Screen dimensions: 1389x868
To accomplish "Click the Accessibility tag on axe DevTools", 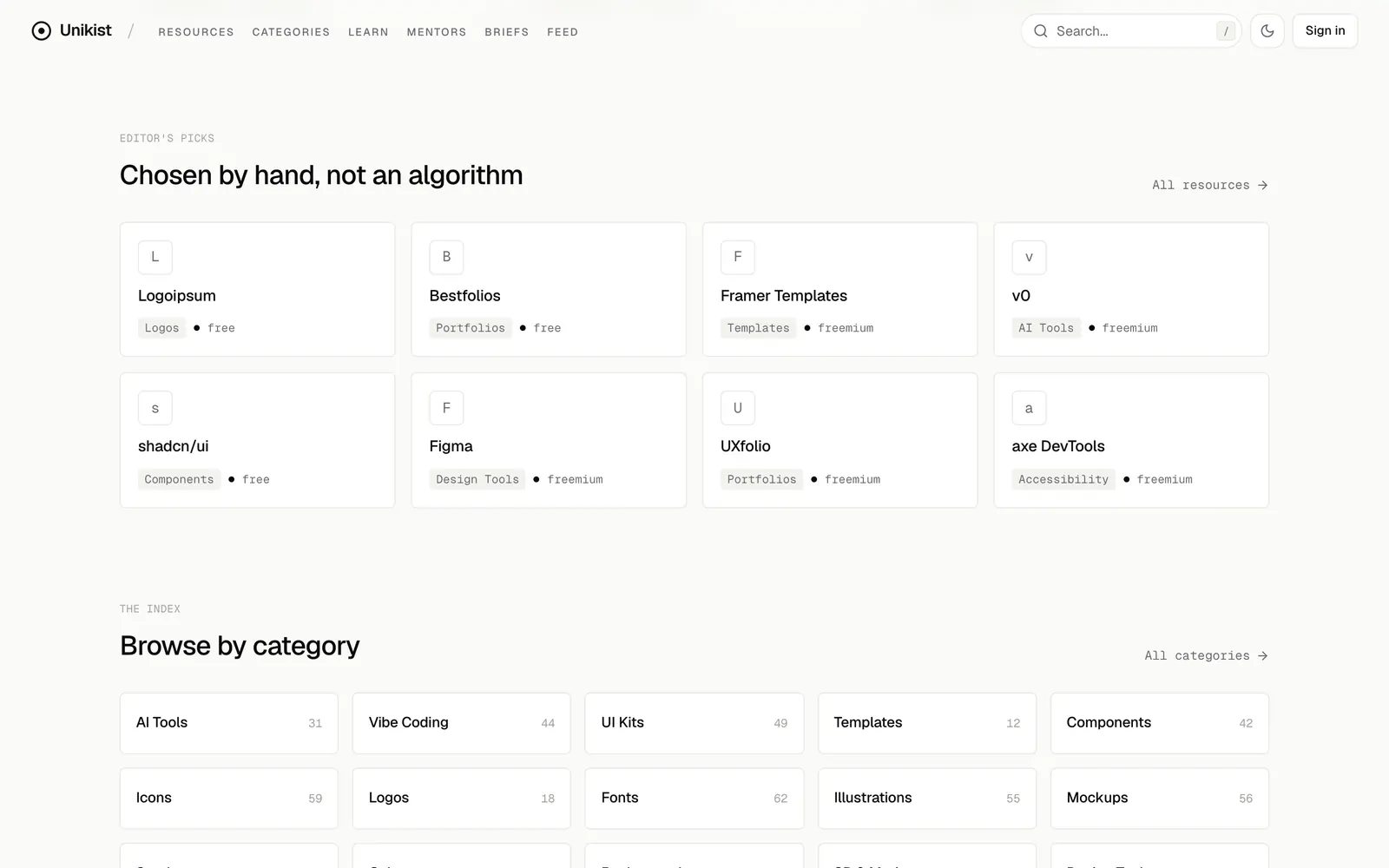I will click(x=1063, y=479).
